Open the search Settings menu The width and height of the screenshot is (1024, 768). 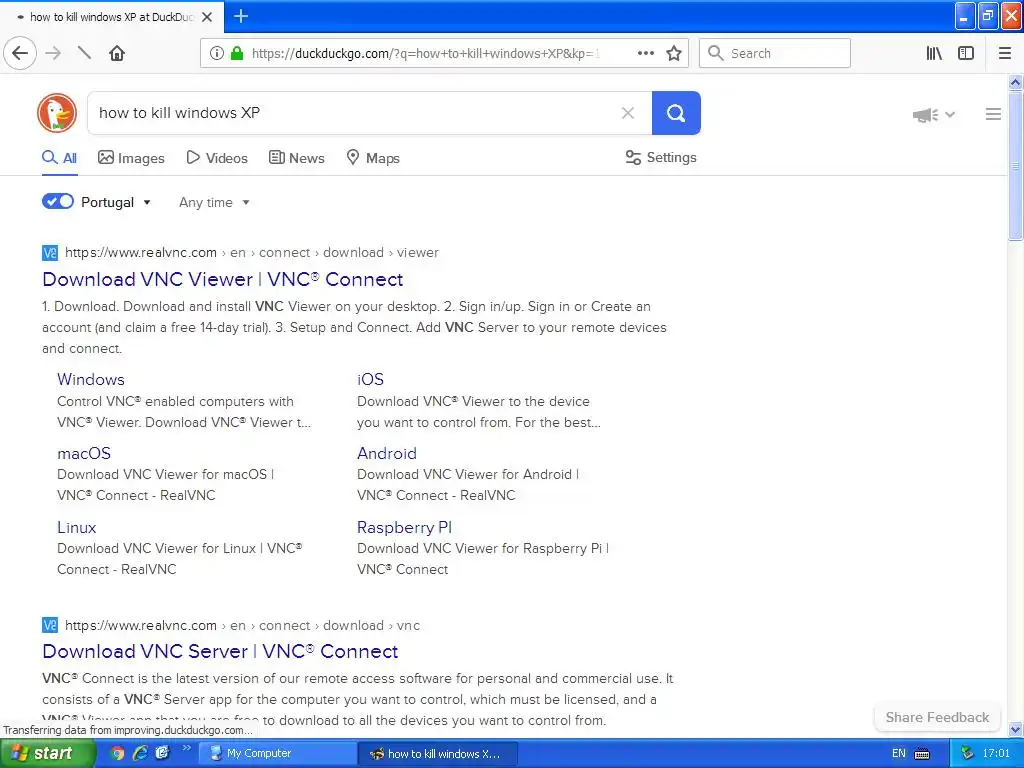(661, 157)
